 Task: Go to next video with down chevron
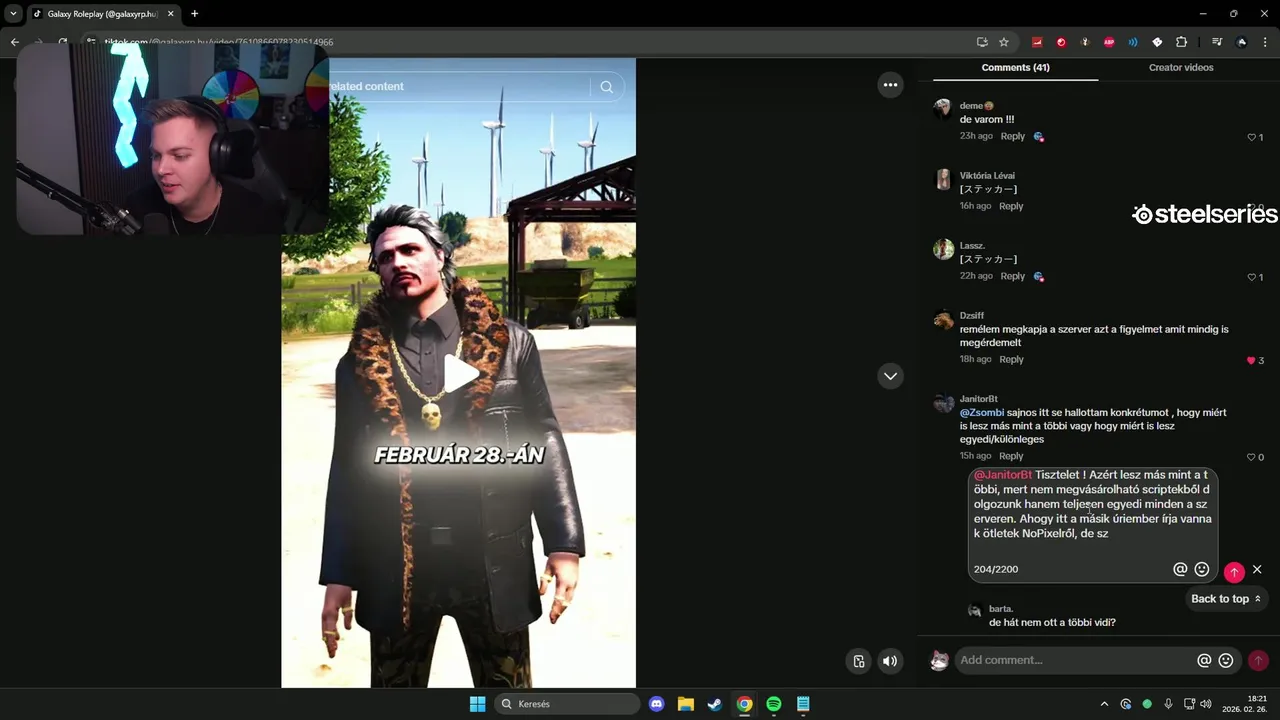(890, 376)
